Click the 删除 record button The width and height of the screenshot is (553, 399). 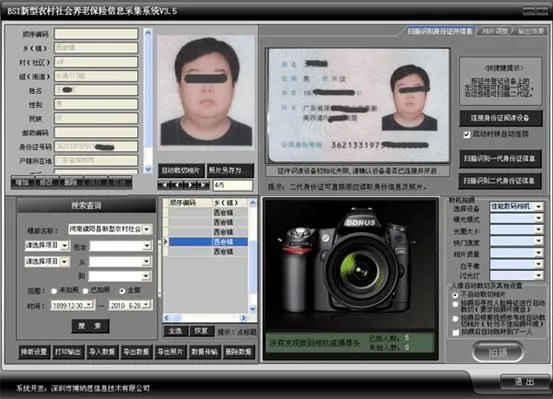pyautogui.click(x=71, y=182)
